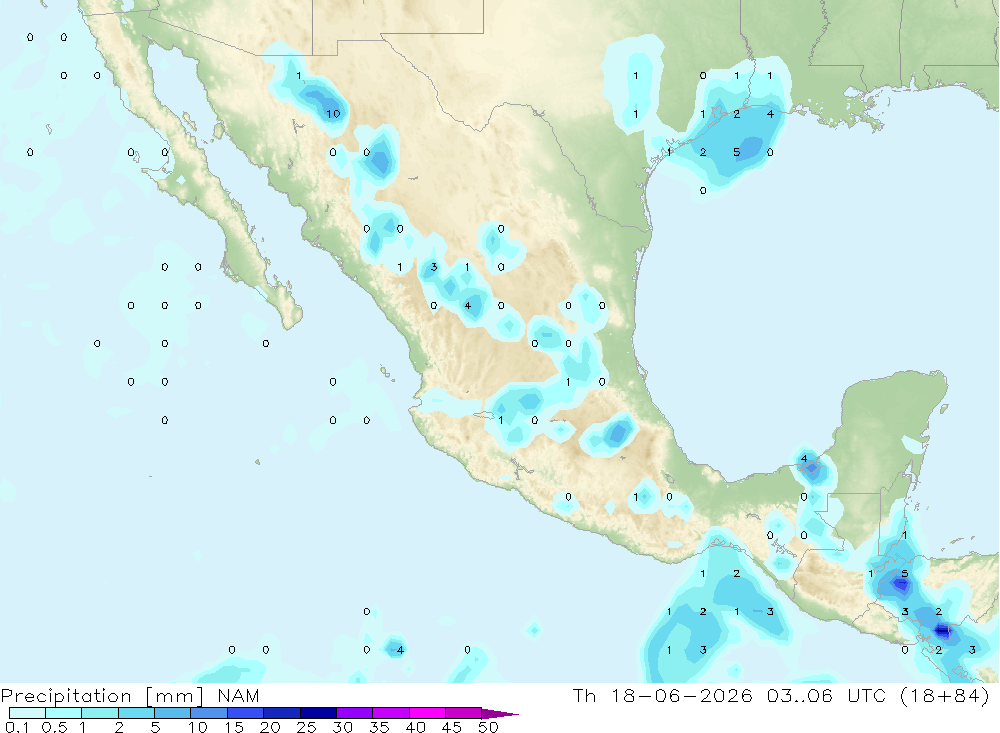
Task: Click the 5 mm value off the Texas coast
Action: (737, 152)
